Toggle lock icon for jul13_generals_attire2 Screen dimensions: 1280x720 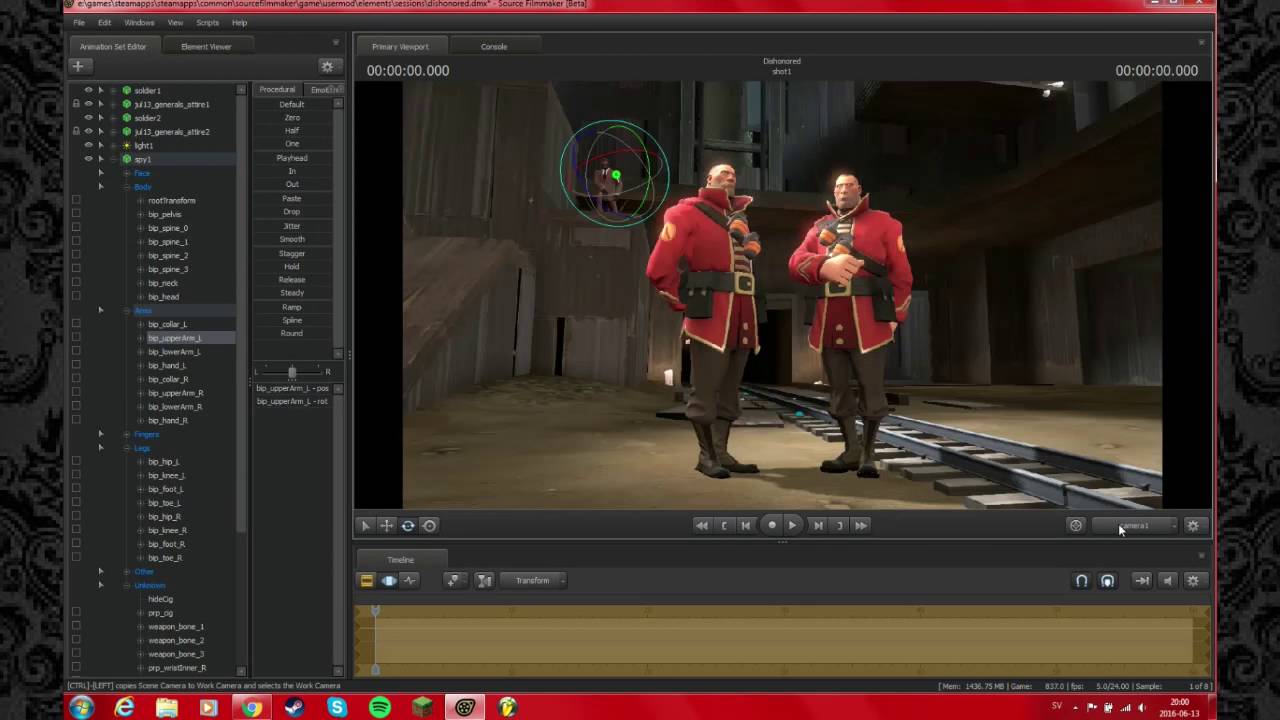click(x=76, y=131)
